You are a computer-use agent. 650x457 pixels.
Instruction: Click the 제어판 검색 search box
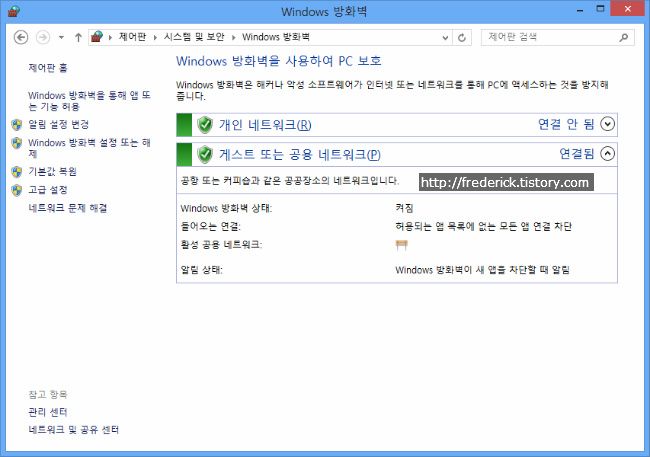tap(557, 37)
